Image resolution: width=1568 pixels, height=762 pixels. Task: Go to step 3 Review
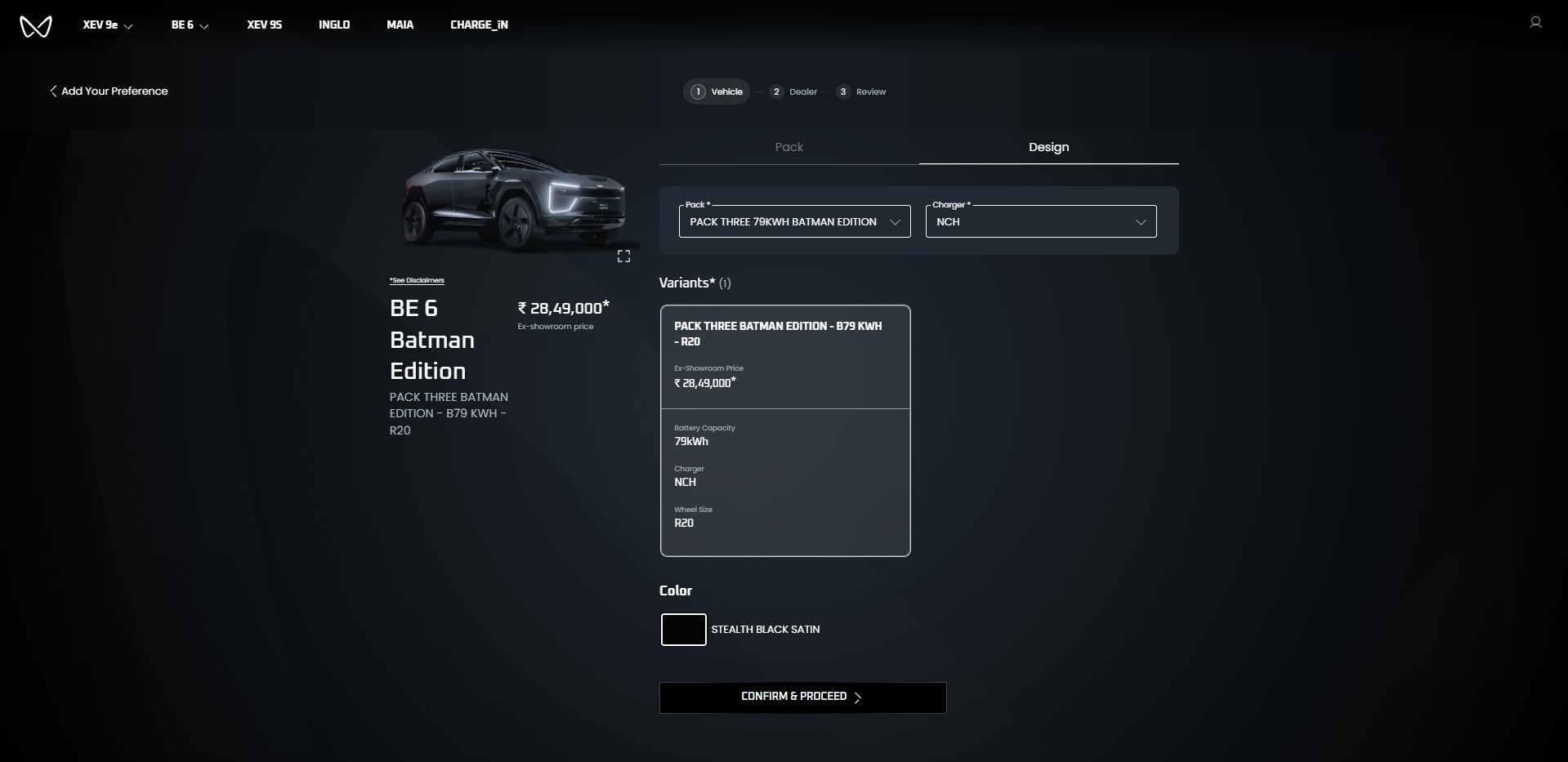tap(861, 91)
